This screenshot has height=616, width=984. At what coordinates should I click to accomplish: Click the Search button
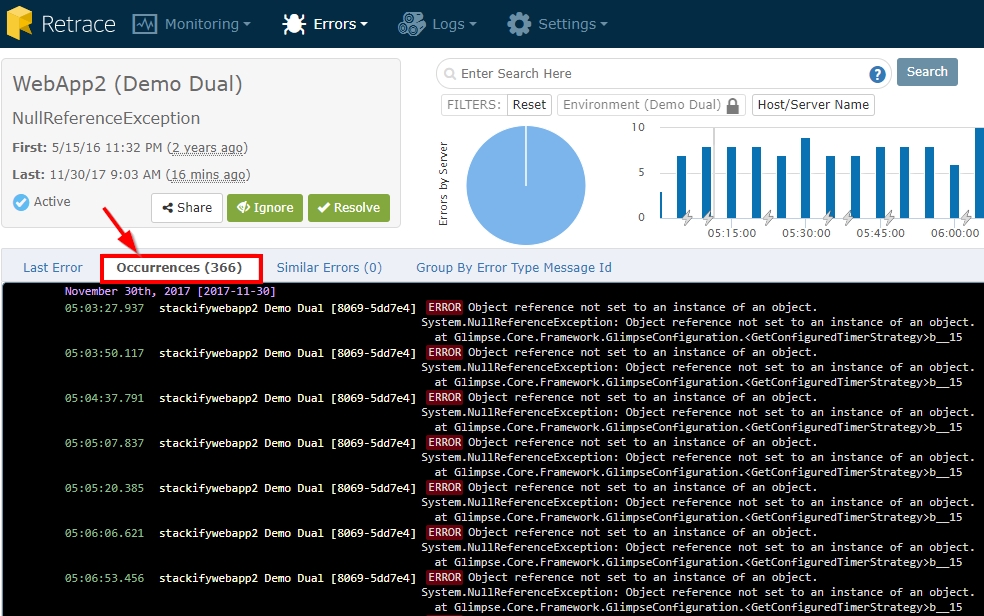click(927, 72)
